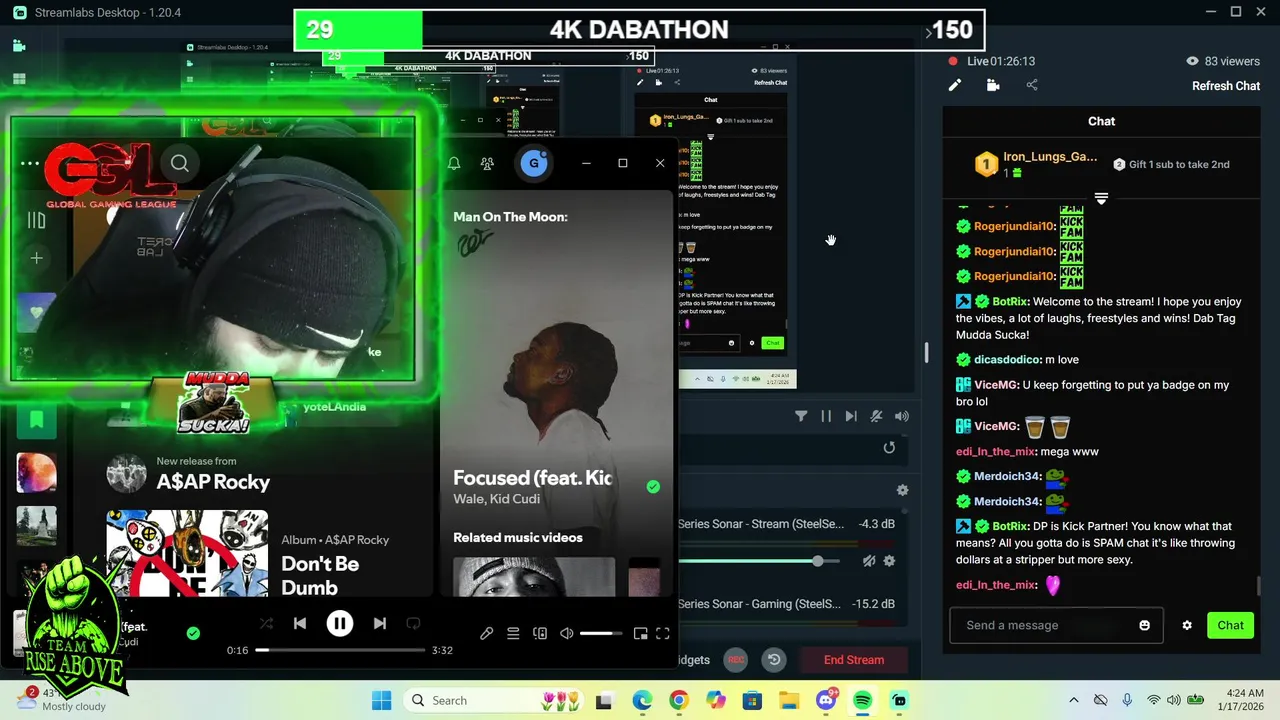This screenshot has width=1280, height=720.
Task: Open Spotify connect-to-device icon
Action: [x=540, y=633]
